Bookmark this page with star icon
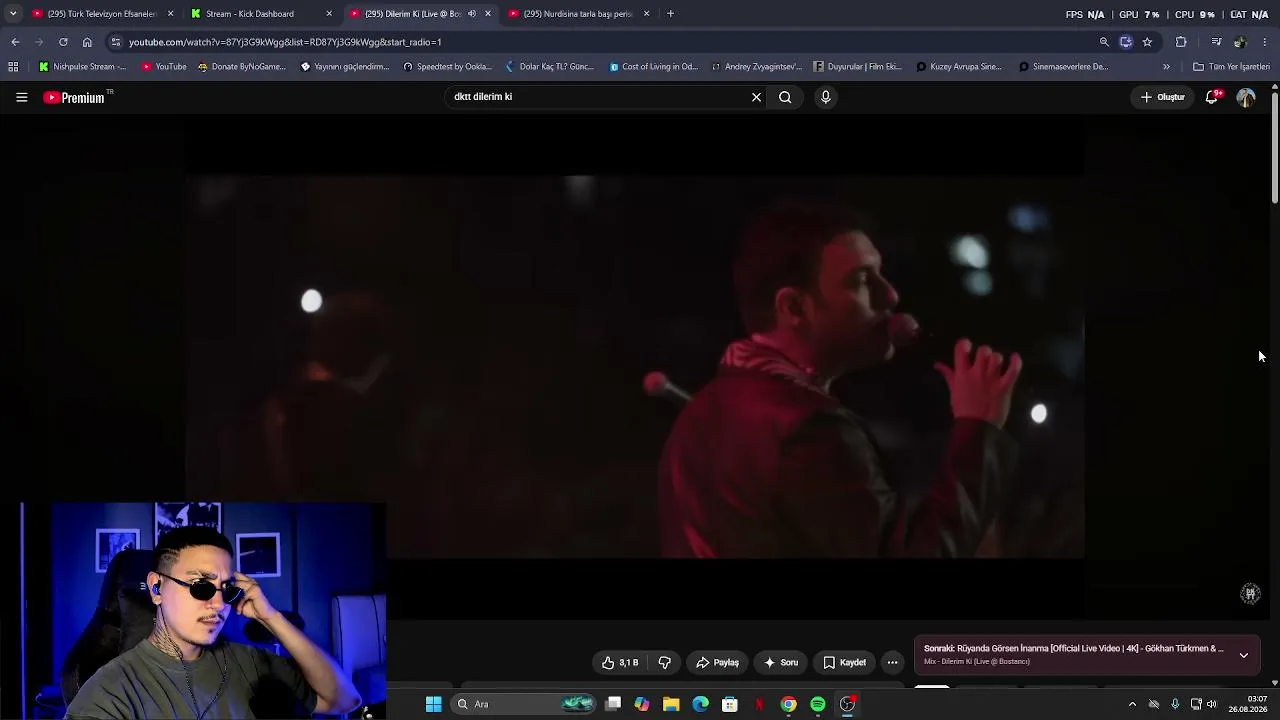Viewport: 1280px width, 720px height. point(1147,42)
